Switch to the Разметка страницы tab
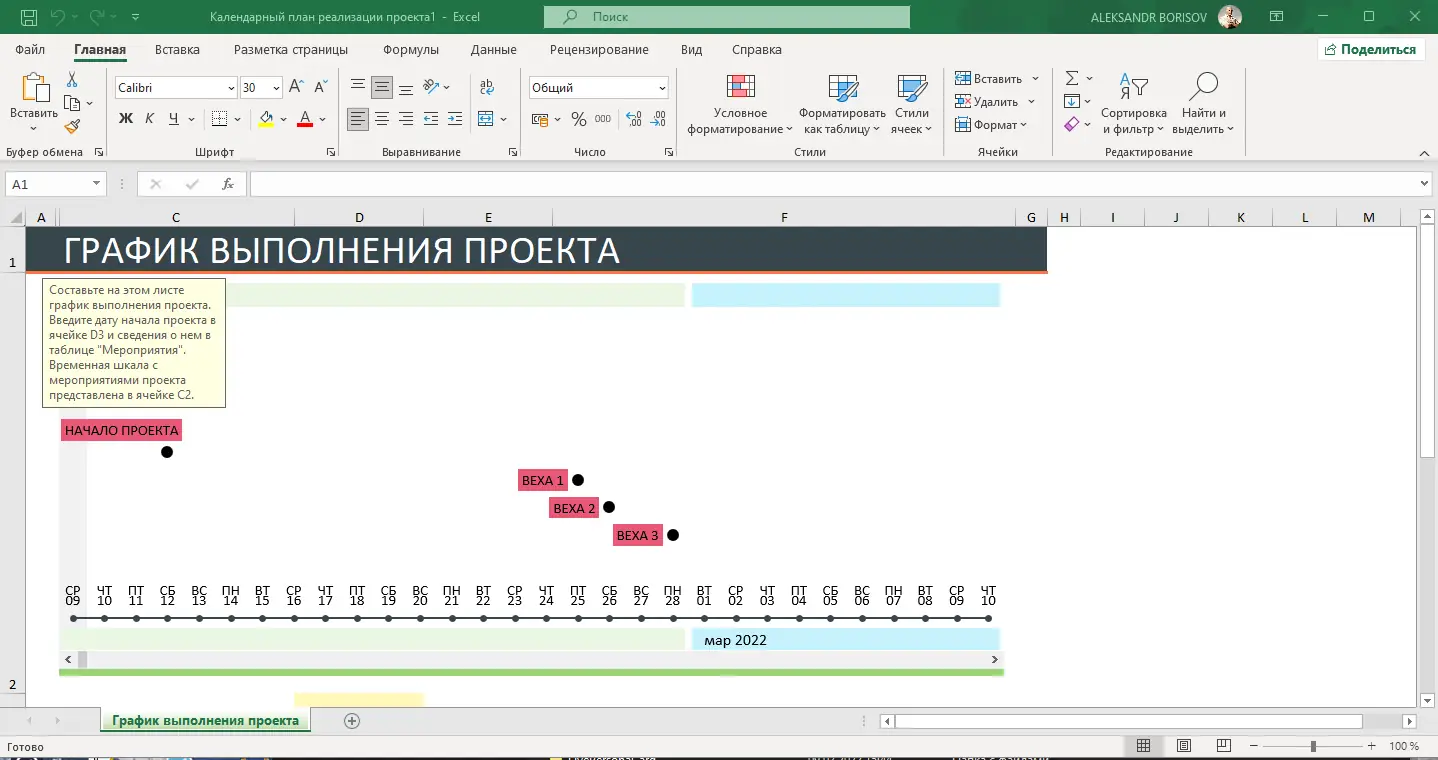The image size is (1438, 760). [x=291, y=49]
